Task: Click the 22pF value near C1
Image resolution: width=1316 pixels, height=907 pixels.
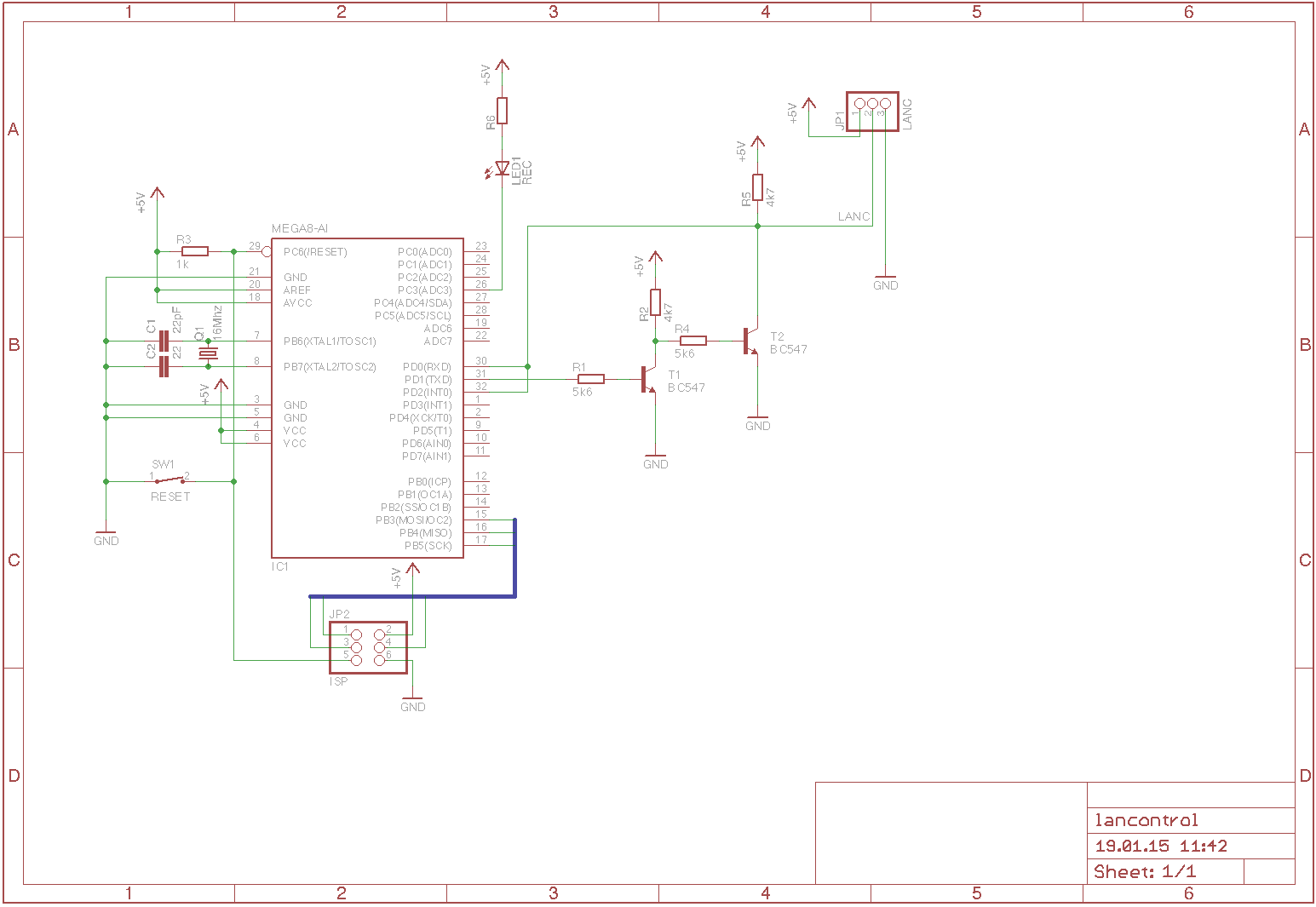Action: (x=177, y=319)
